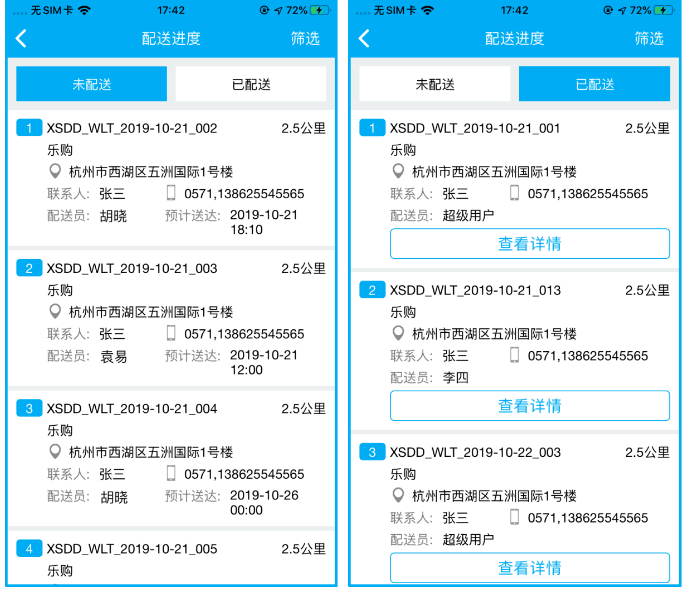Select 已配送 tab in right screen
689x594 pixels.
tap(595, 83)
